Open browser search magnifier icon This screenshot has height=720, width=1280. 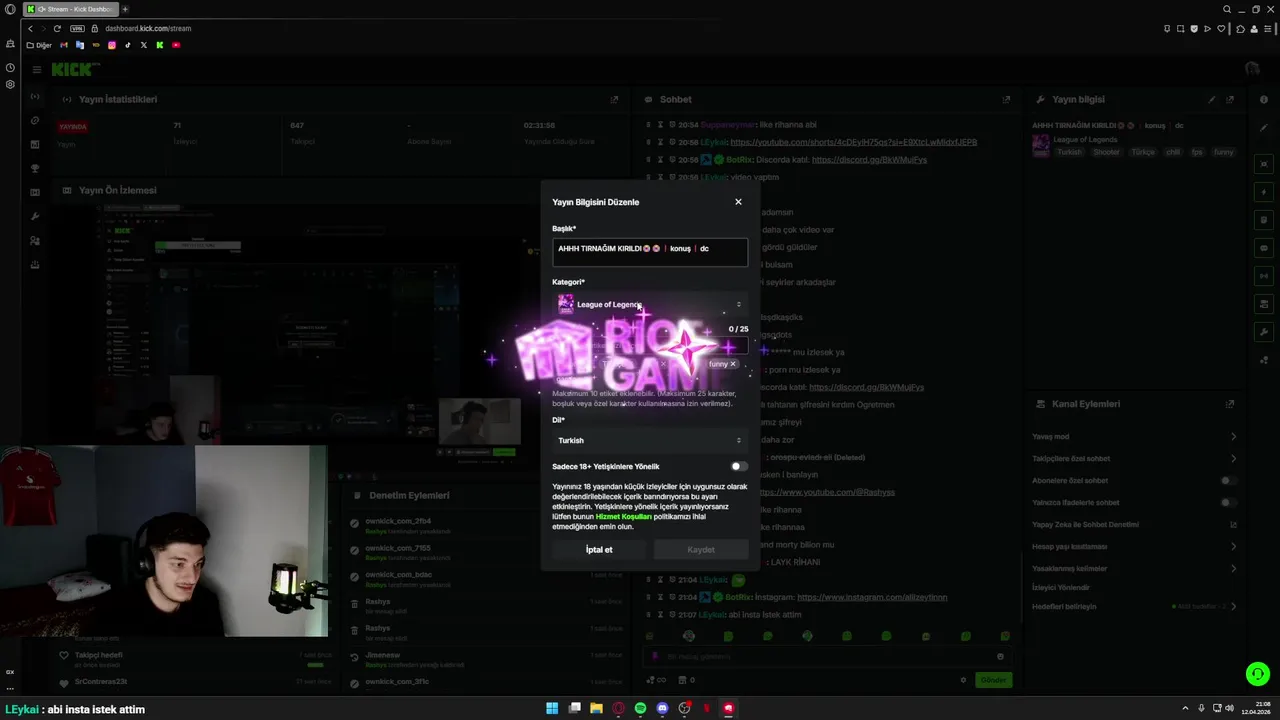coord(1227,9)
